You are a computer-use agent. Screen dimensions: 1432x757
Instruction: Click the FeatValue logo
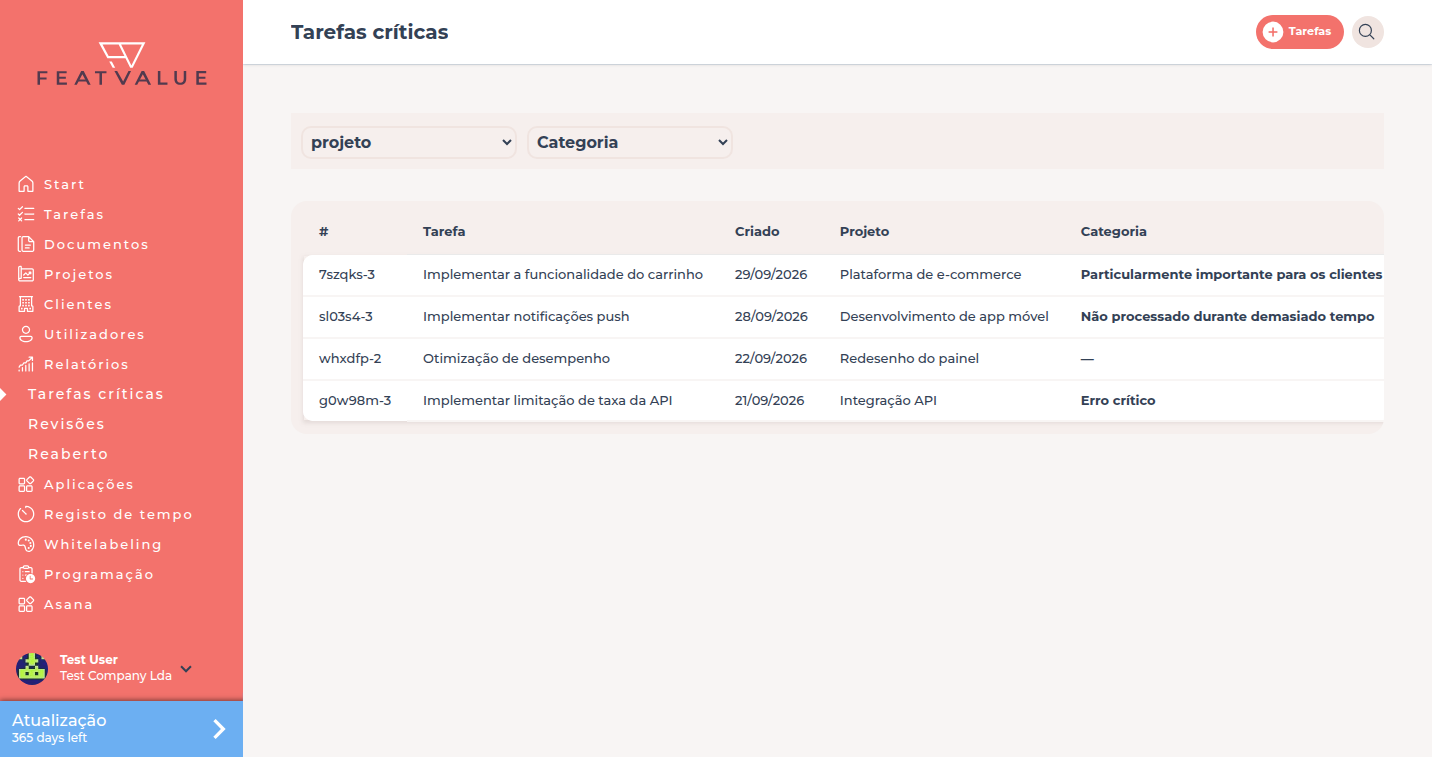[122, 64]
